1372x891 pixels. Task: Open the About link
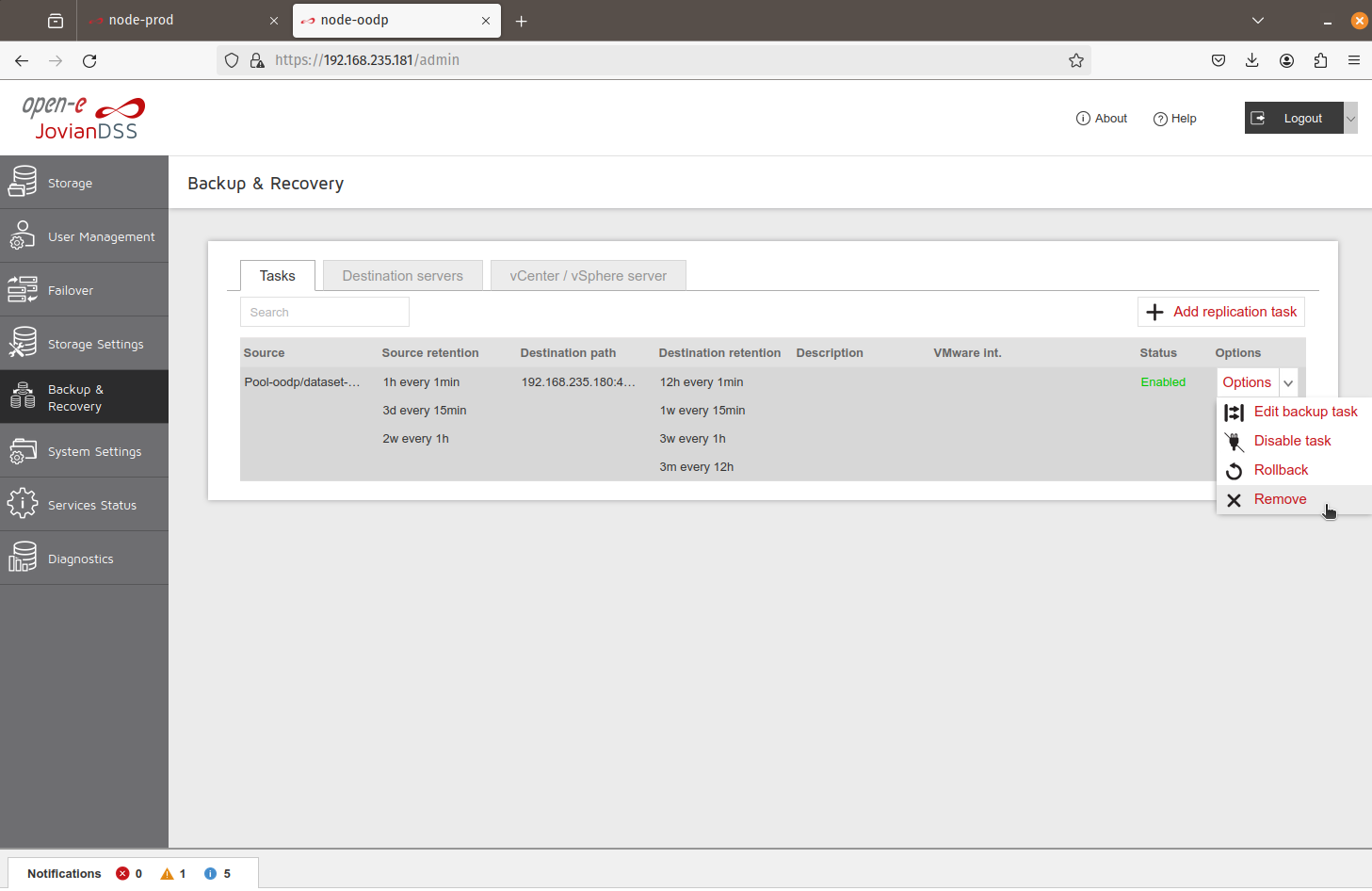(x=1102, y=118)
